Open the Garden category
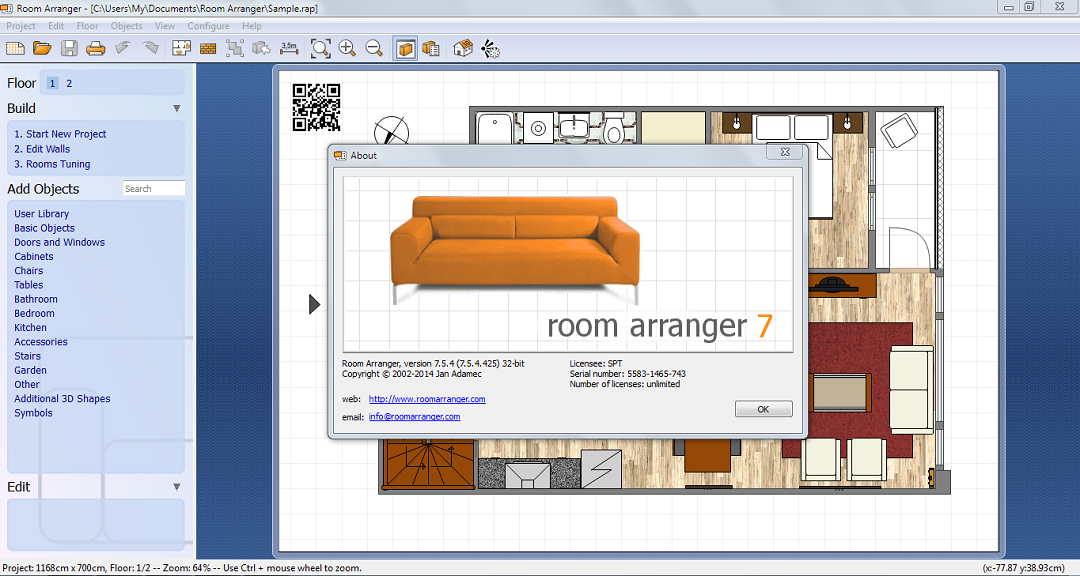 pyautogui.click(x=30, y=370)
